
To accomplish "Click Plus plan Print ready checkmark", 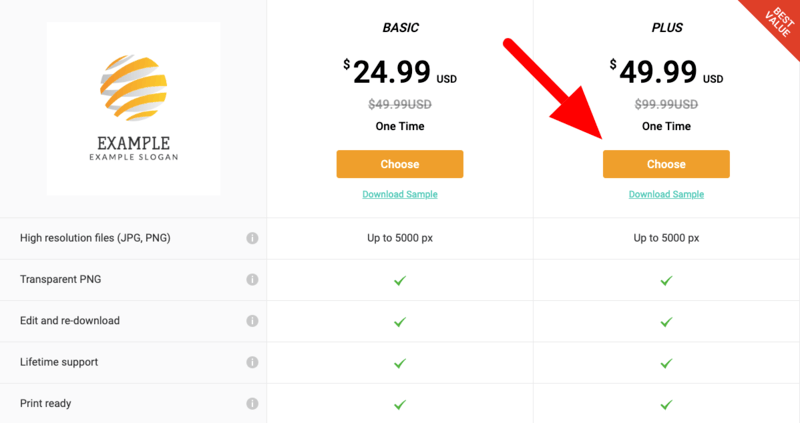I will coord(666,405).
